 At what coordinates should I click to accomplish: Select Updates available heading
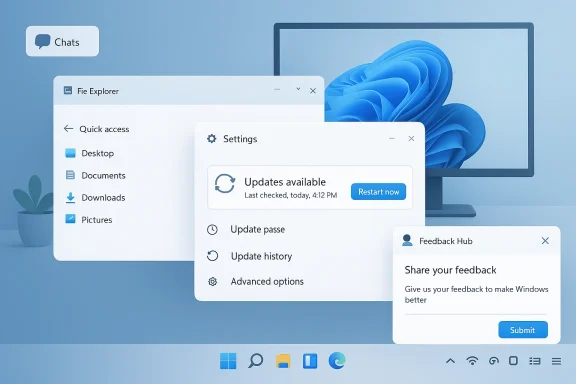coord(285,182)
